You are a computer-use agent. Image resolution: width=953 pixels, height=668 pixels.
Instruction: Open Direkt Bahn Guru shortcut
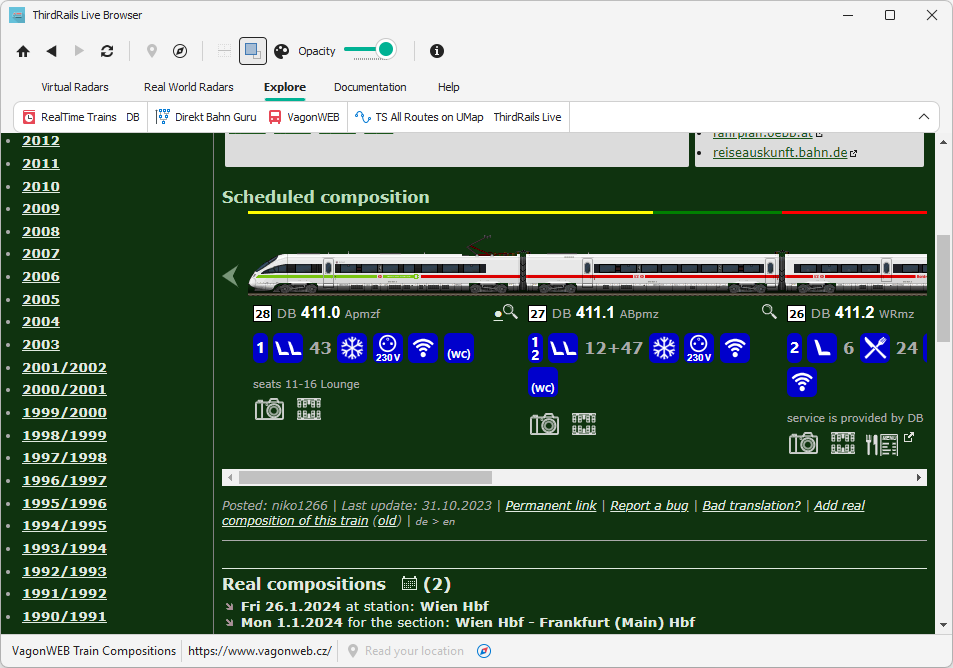pyautogui.click(x=207, y=117)
